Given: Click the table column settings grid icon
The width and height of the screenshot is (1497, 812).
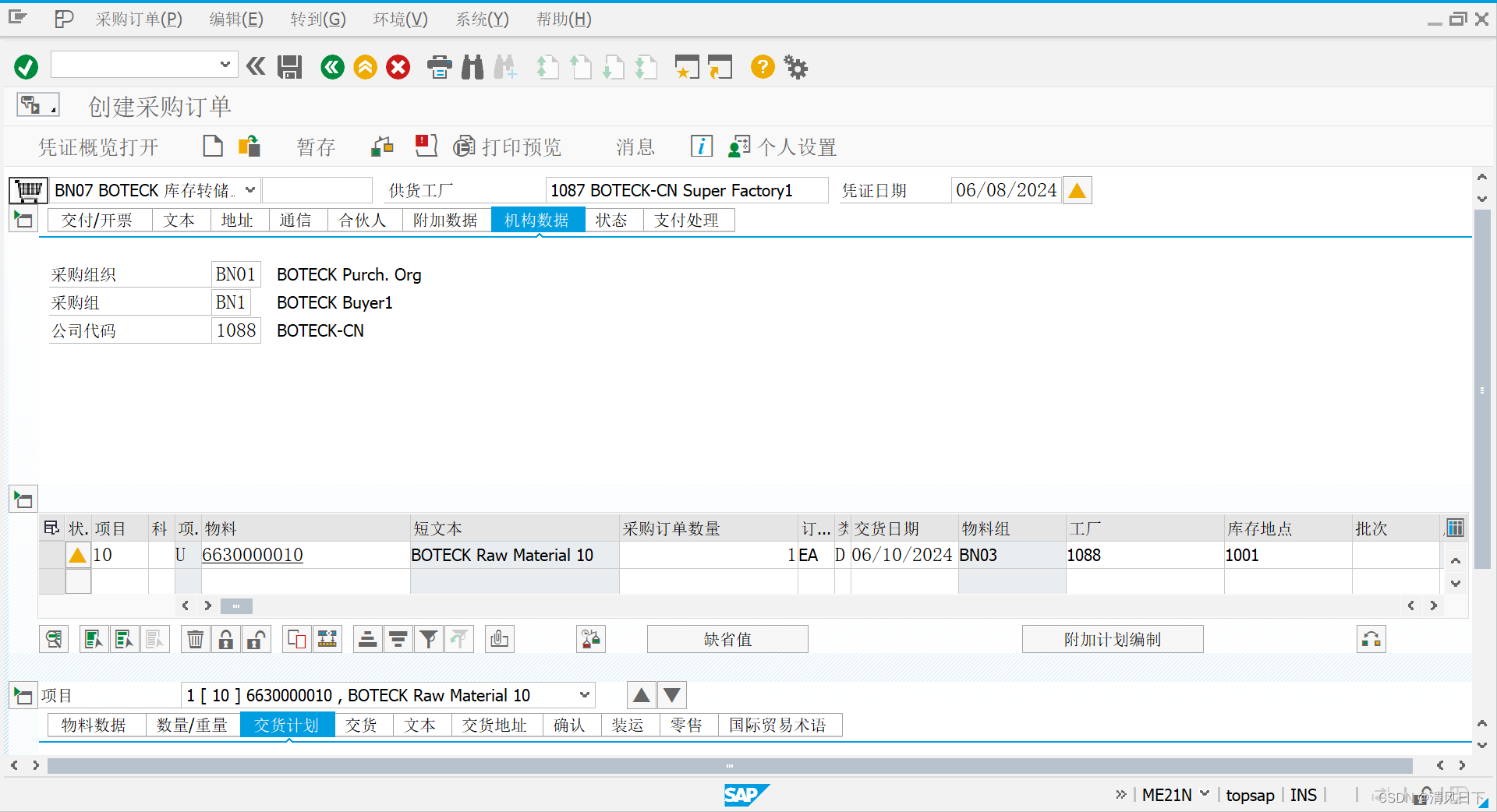Looking at the screenshot, I should coord(1455,528).
